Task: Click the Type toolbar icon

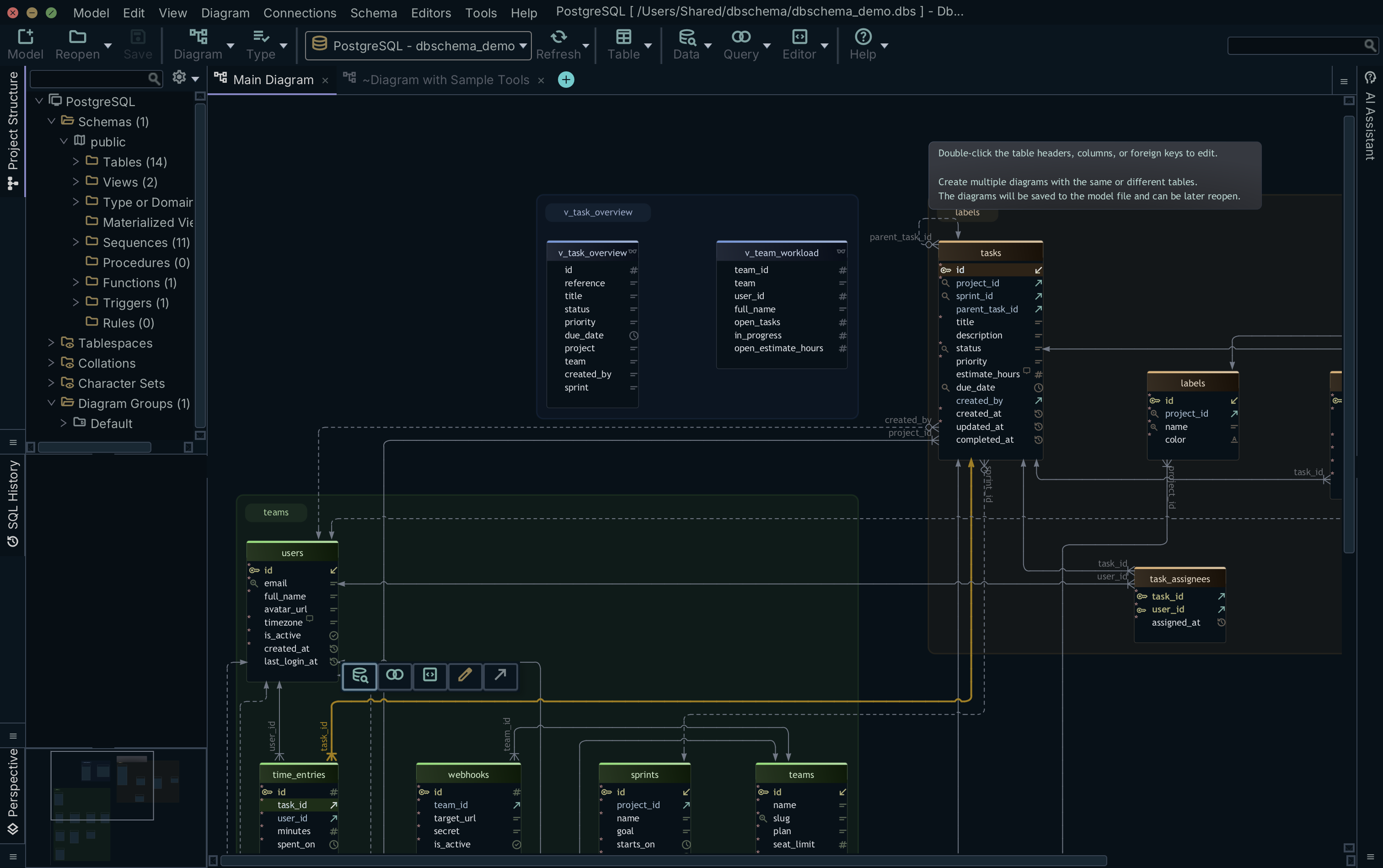Action: 261,37
